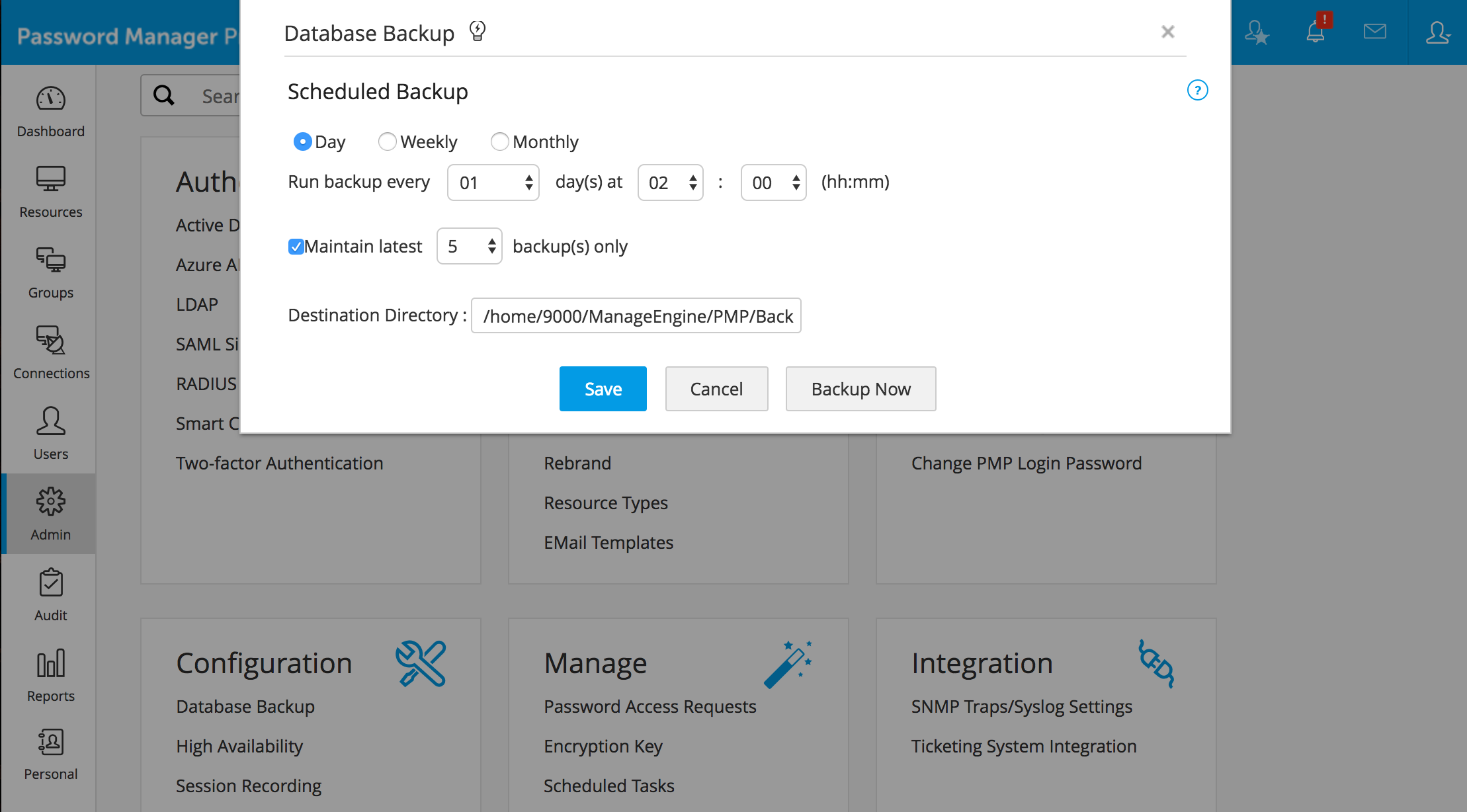Uncheck the Maintain latest checkbox
The width and height of the screenshot is (1467, 812).
(x=296, y=247)
